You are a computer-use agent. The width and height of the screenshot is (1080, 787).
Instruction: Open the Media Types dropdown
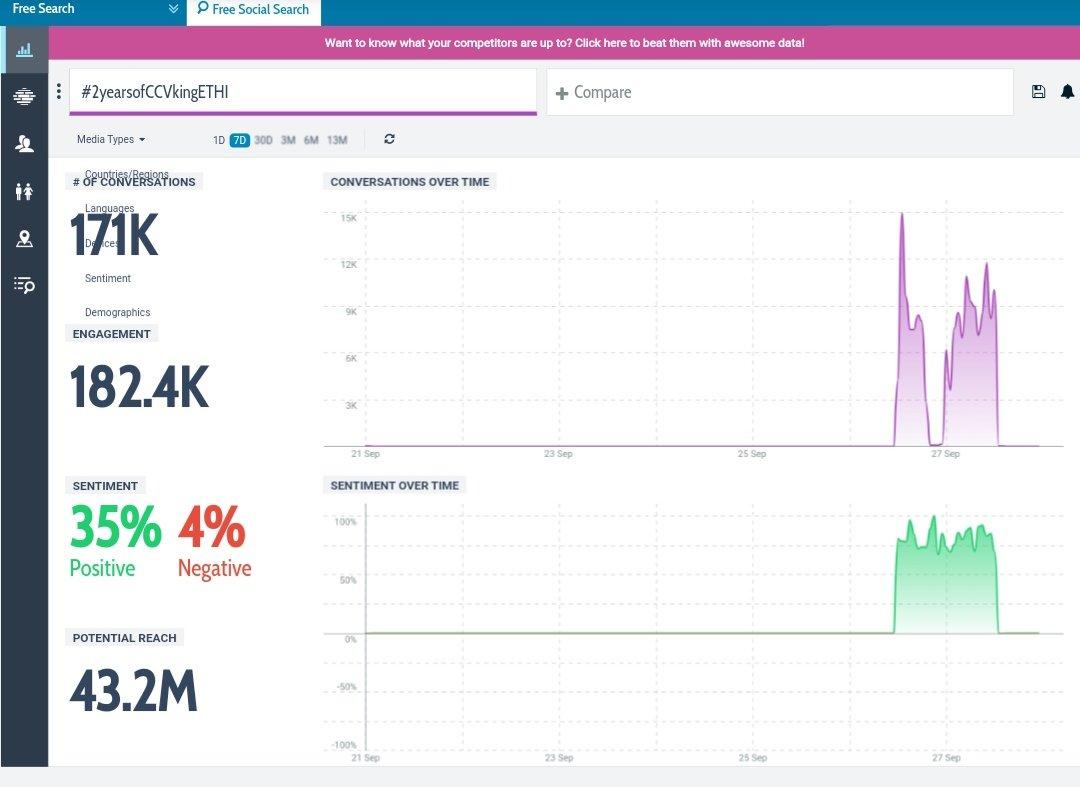point(111,139)
